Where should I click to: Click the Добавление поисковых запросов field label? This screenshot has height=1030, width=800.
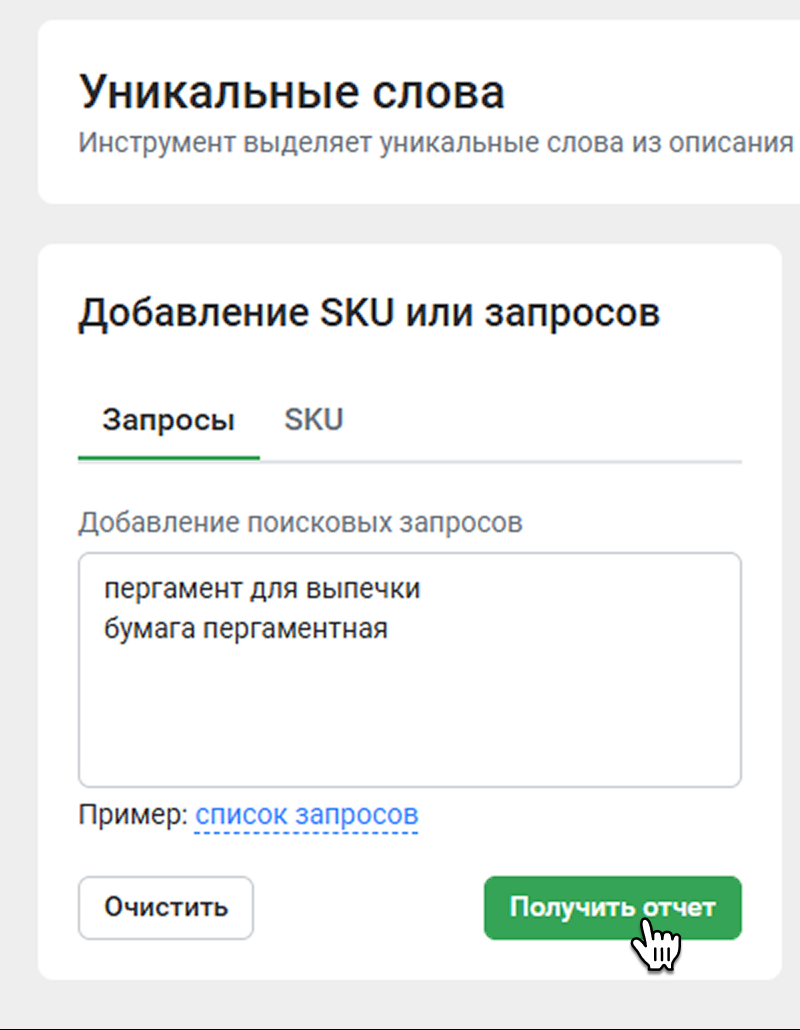[300, 522]
